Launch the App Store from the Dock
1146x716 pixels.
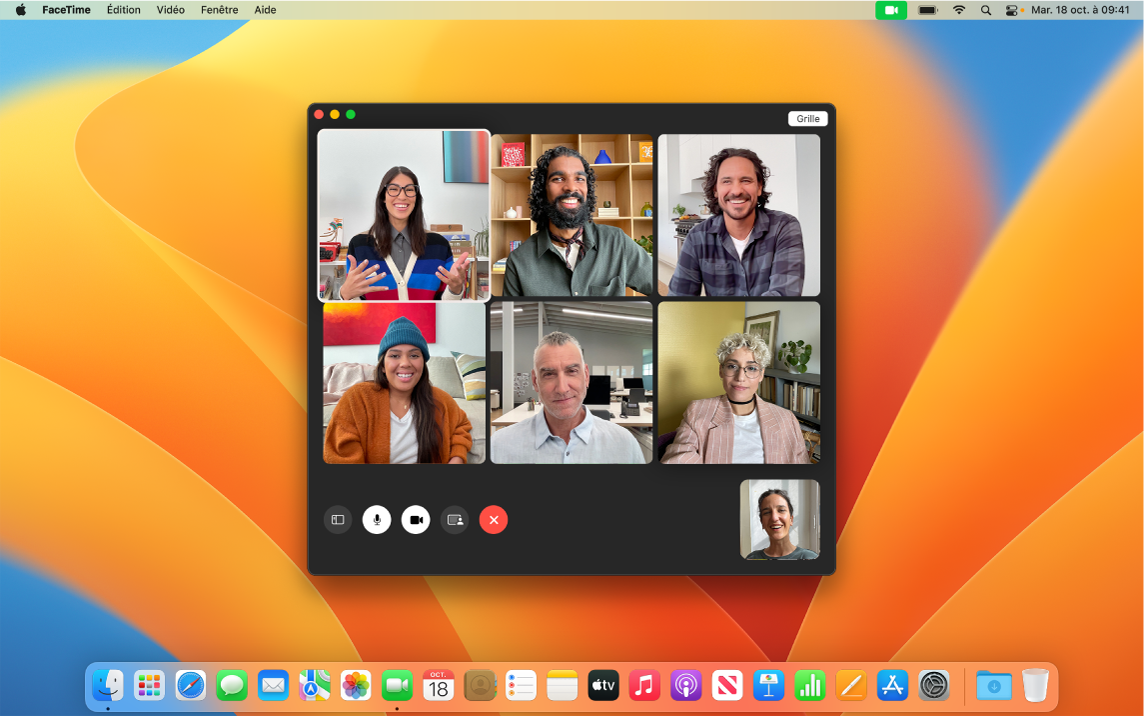point(892,686)
